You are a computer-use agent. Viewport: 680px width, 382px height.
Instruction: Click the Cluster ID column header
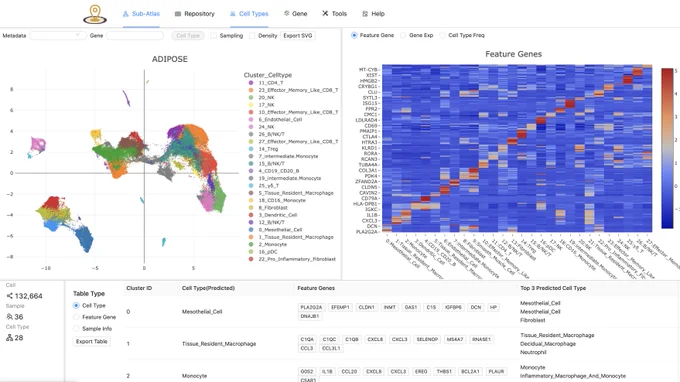click(139, 288)
